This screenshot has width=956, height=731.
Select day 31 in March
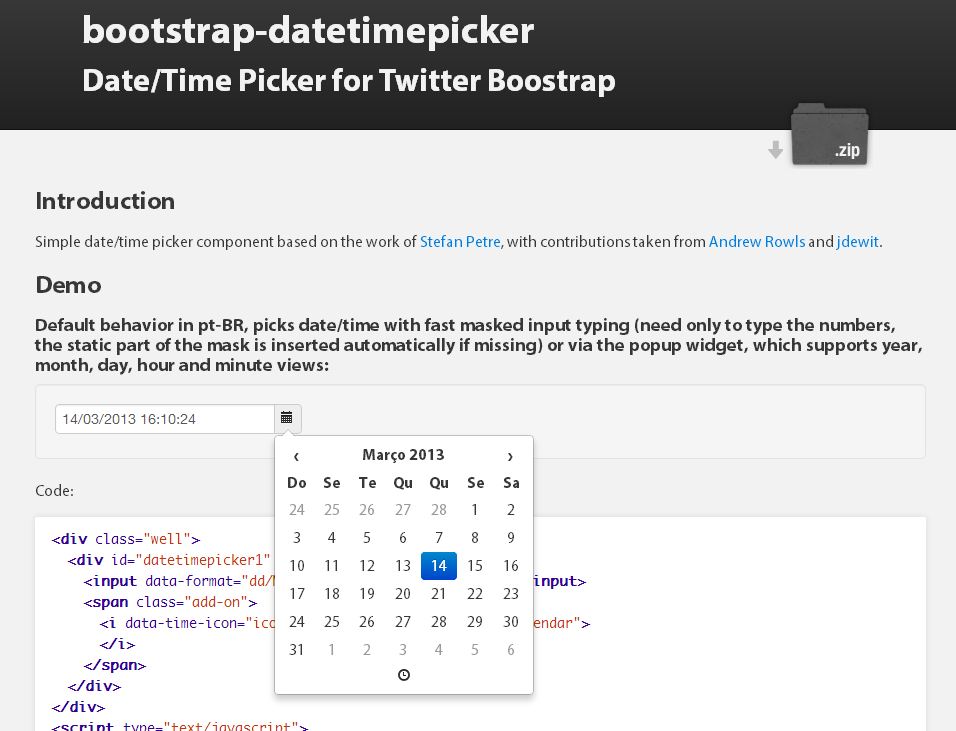pyautogui.click(x=297, y=650)
